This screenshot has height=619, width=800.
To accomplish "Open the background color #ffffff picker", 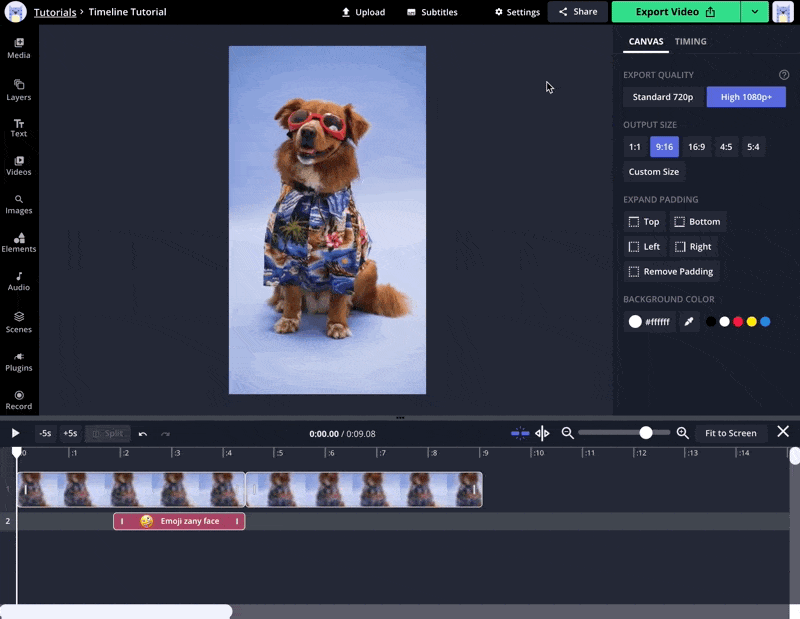I will click(x=649, y=322).
